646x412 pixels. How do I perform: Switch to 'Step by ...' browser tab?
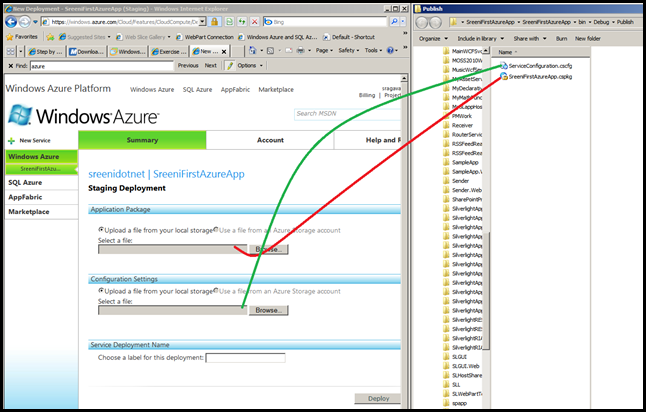point(45,52)
